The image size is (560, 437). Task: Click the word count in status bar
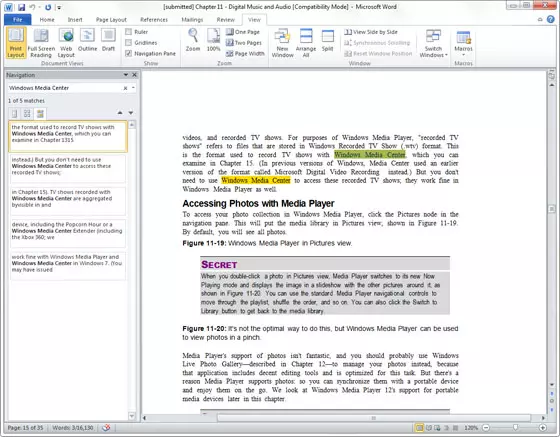73,427
